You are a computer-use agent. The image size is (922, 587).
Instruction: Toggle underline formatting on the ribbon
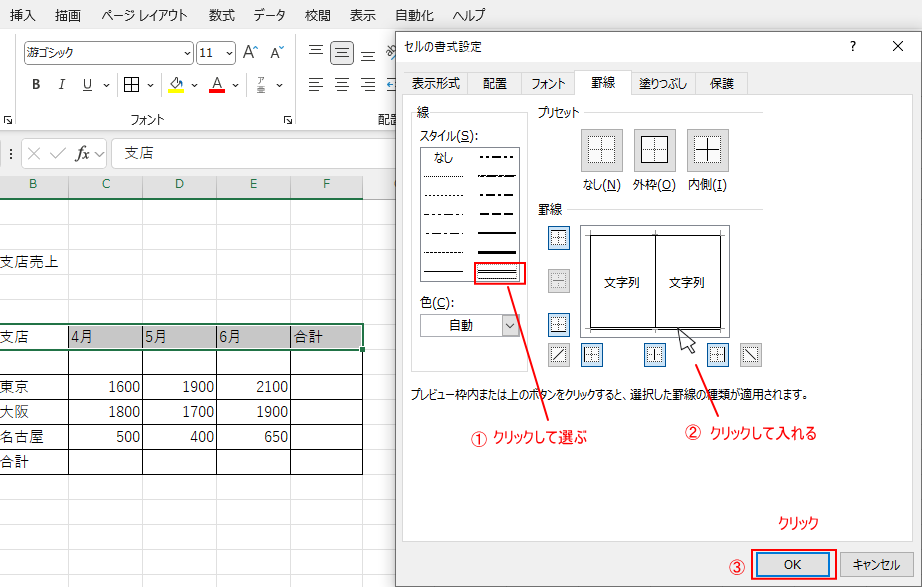coord(86,84)
